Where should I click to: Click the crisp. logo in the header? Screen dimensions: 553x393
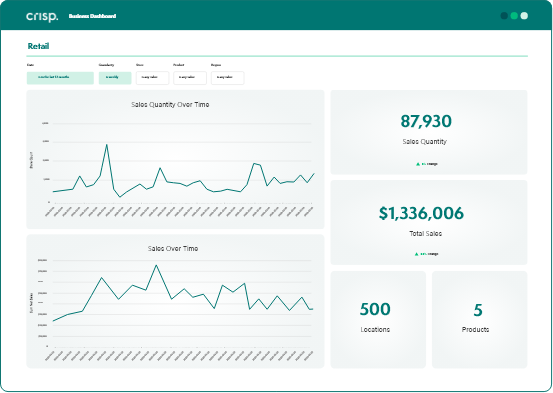tap(42, 16)
